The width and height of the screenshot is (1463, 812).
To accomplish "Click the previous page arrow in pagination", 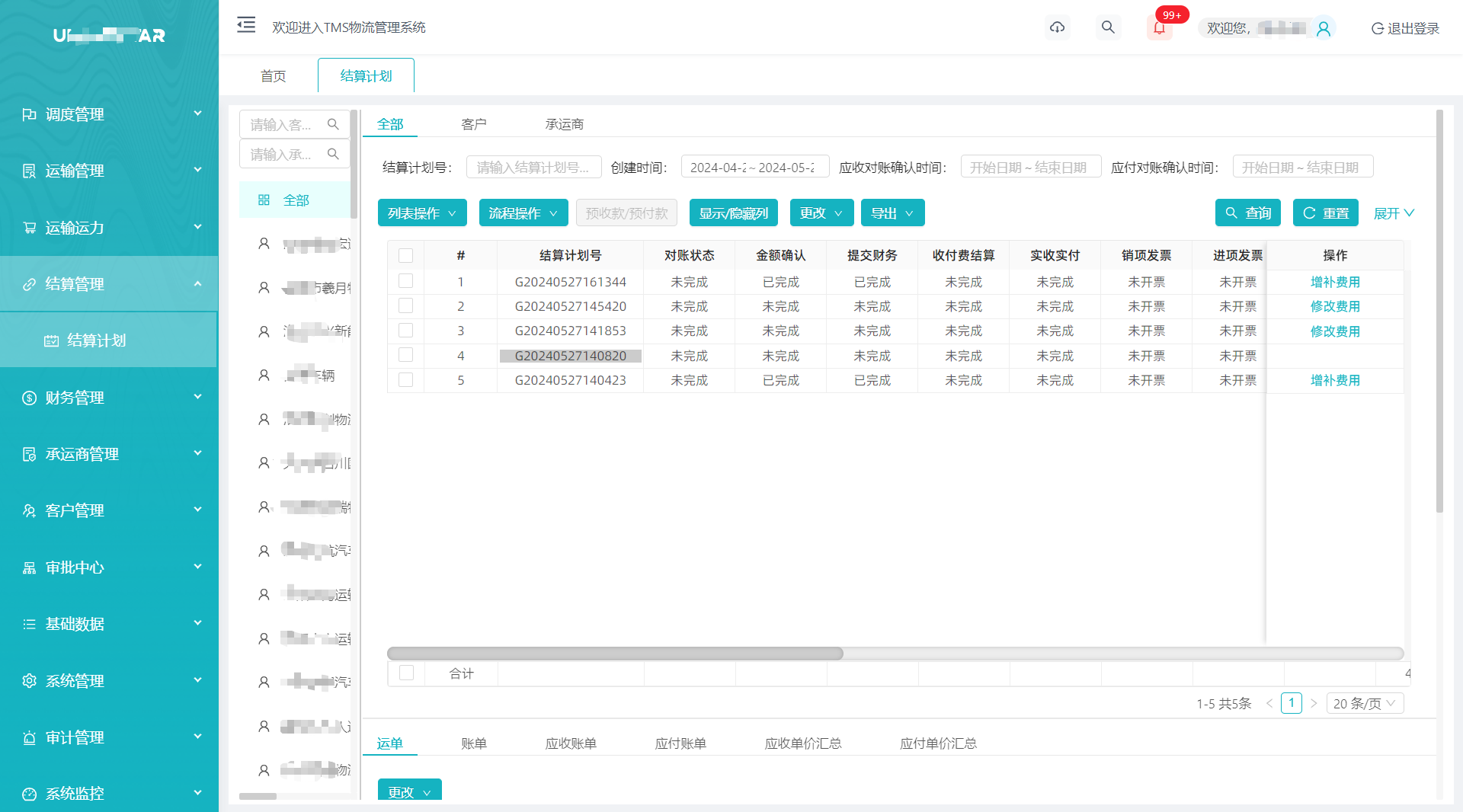I will point(1269,703).
